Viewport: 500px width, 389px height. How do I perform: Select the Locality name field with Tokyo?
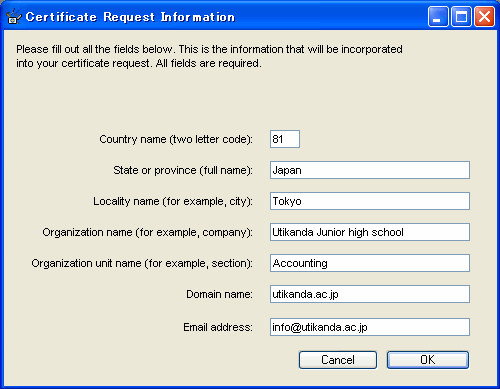[370, 201]
